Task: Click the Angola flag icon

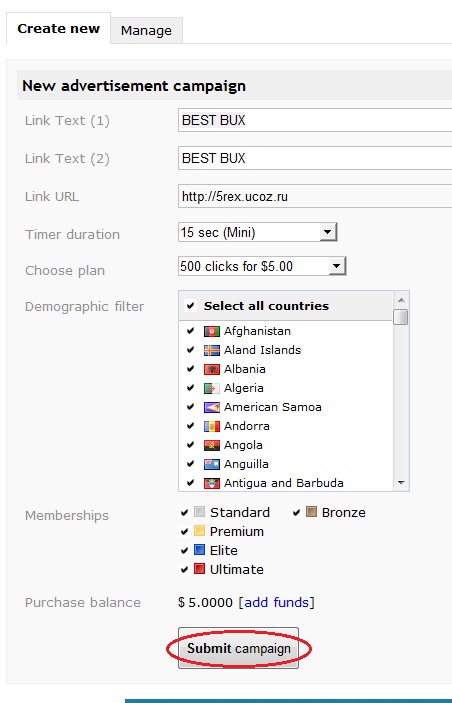Action: tap(212, 445)
